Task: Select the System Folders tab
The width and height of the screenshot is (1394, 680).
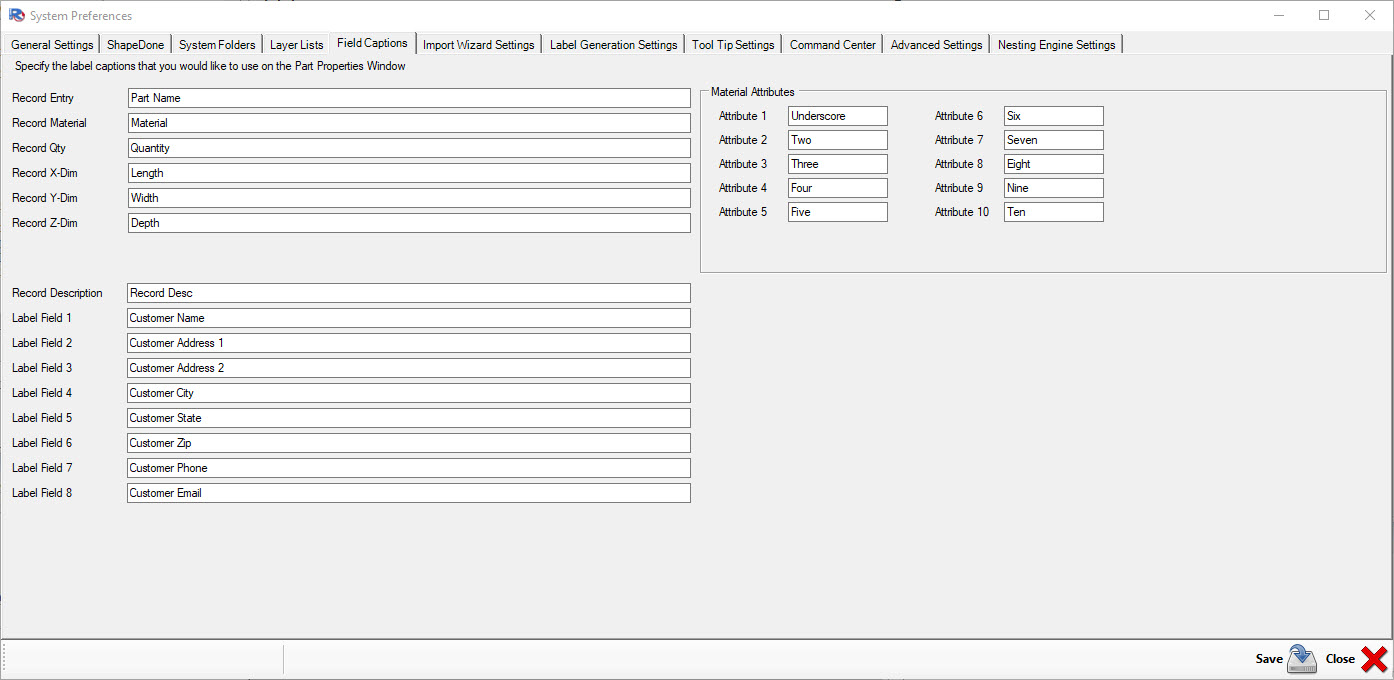Action: point(216,44)
